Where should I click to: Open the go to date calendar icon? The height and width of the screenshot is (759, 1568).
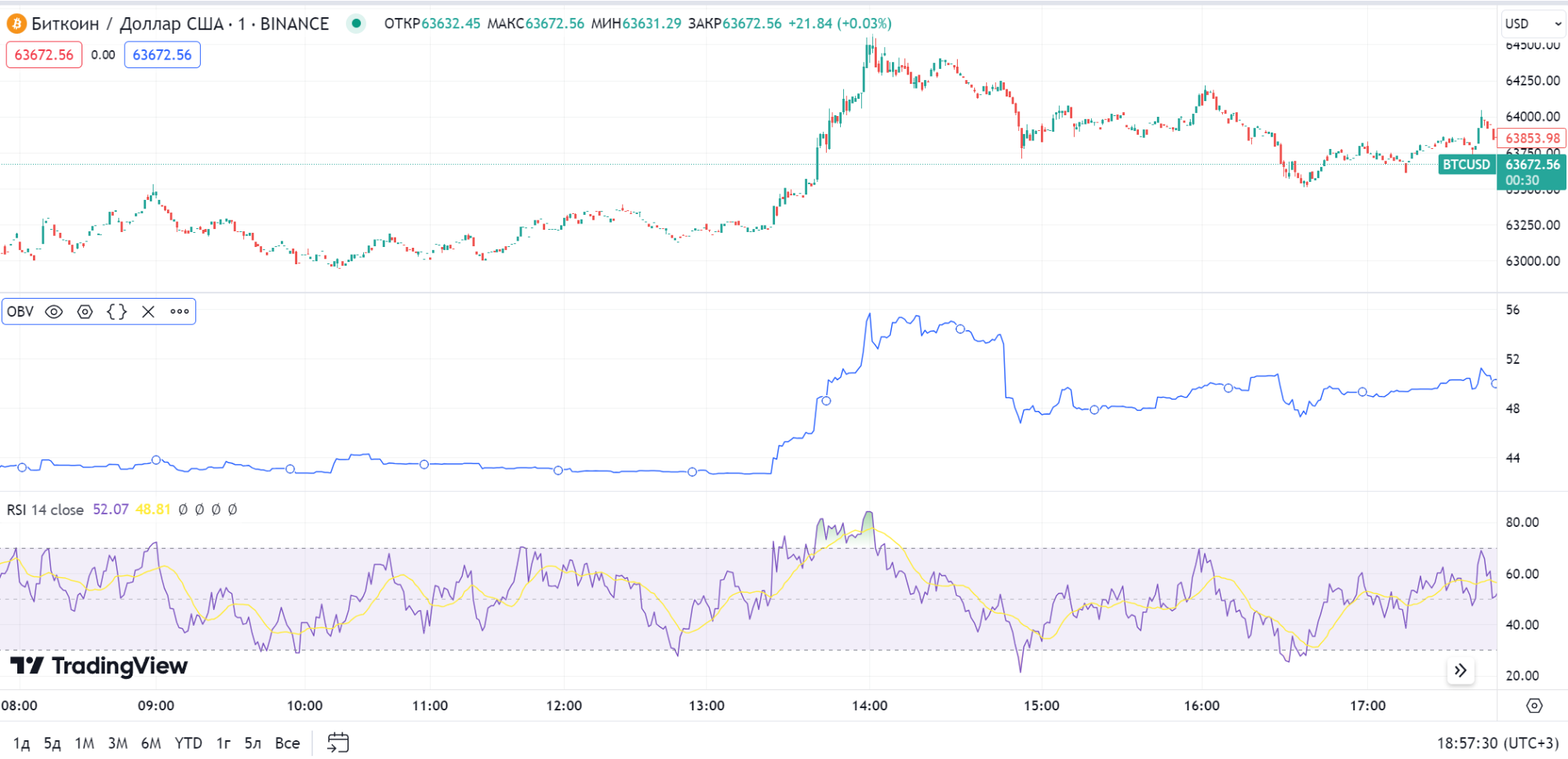click(338, 743)
